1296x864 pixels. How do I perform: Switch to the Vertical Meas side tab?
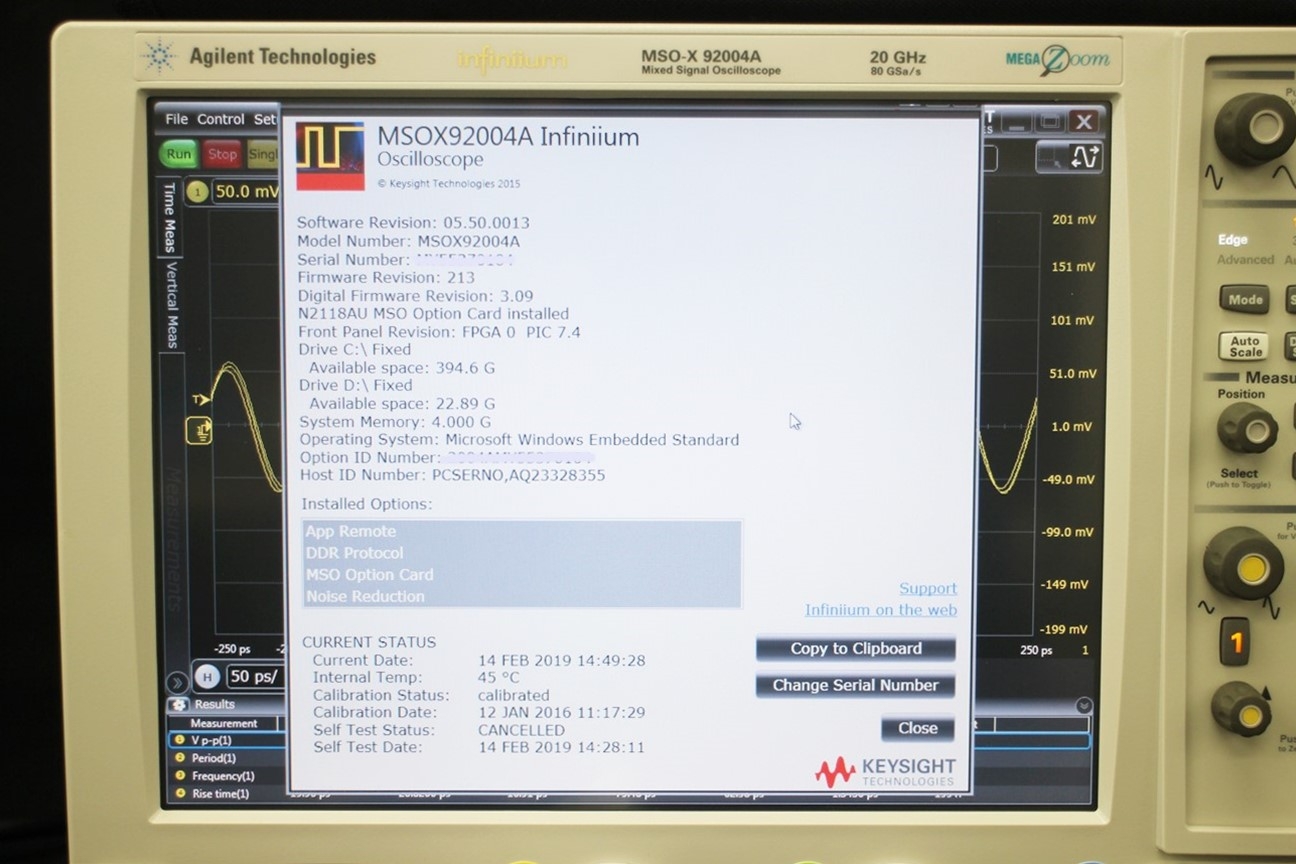tap(171, 305)
